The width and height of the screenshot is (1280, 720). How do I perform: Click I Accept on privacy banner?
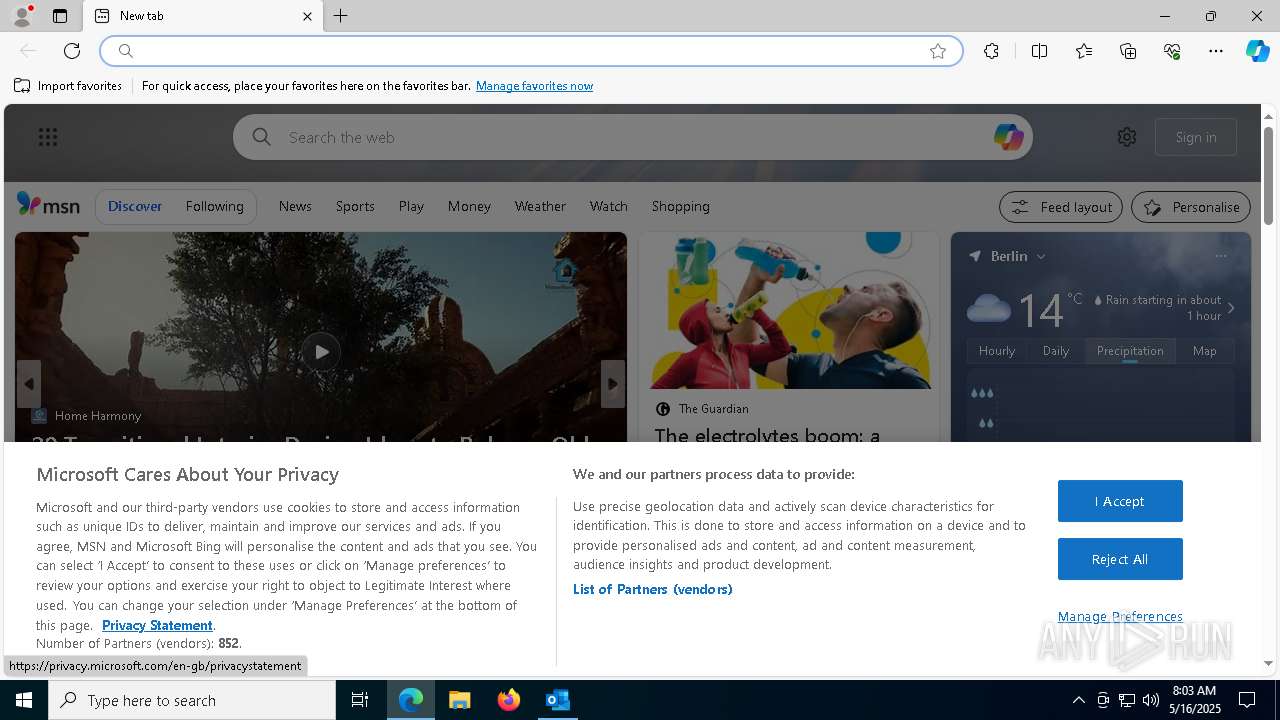click(x=1120, y=501)
